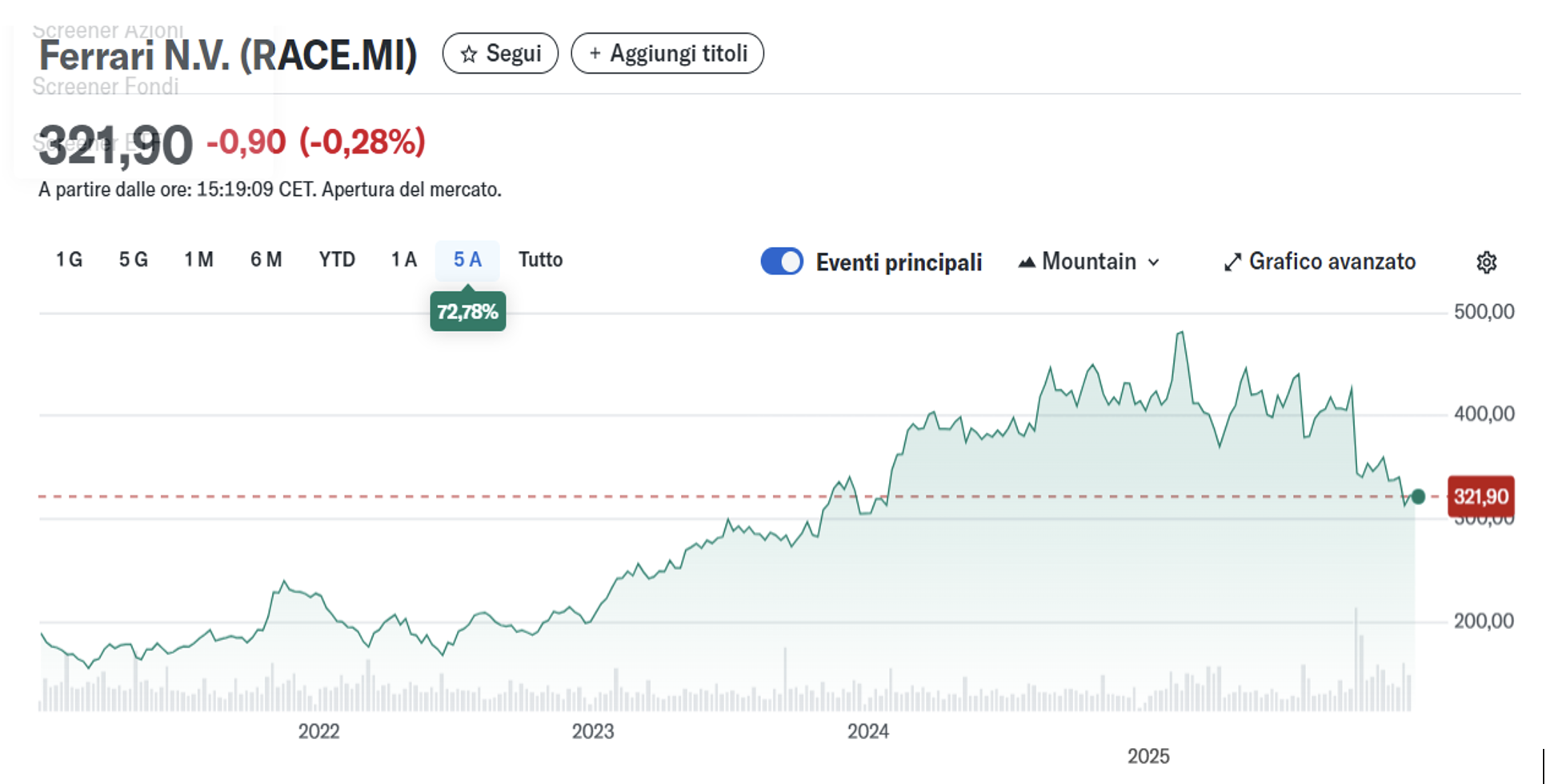Switch chart to 1 M range
The height and width of the screenshot is (784, 1546).
(x=198, y=260)
